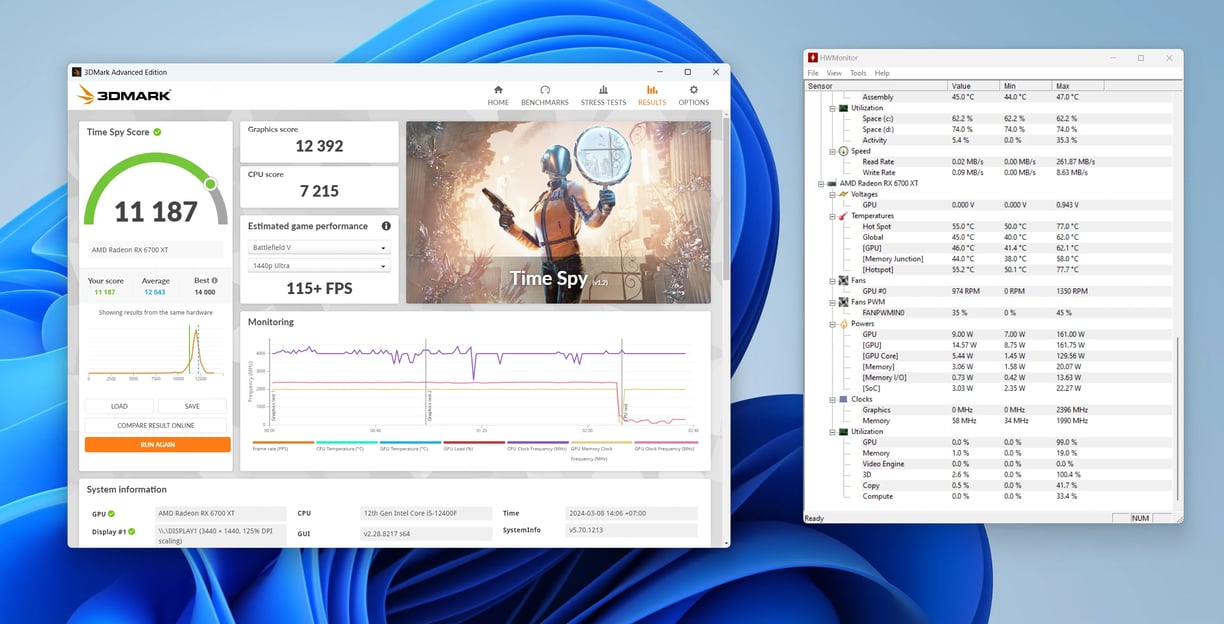Collapse the Clocks tree node
Viewport: 1224px width, 624px height.
(x=832, y=399)
